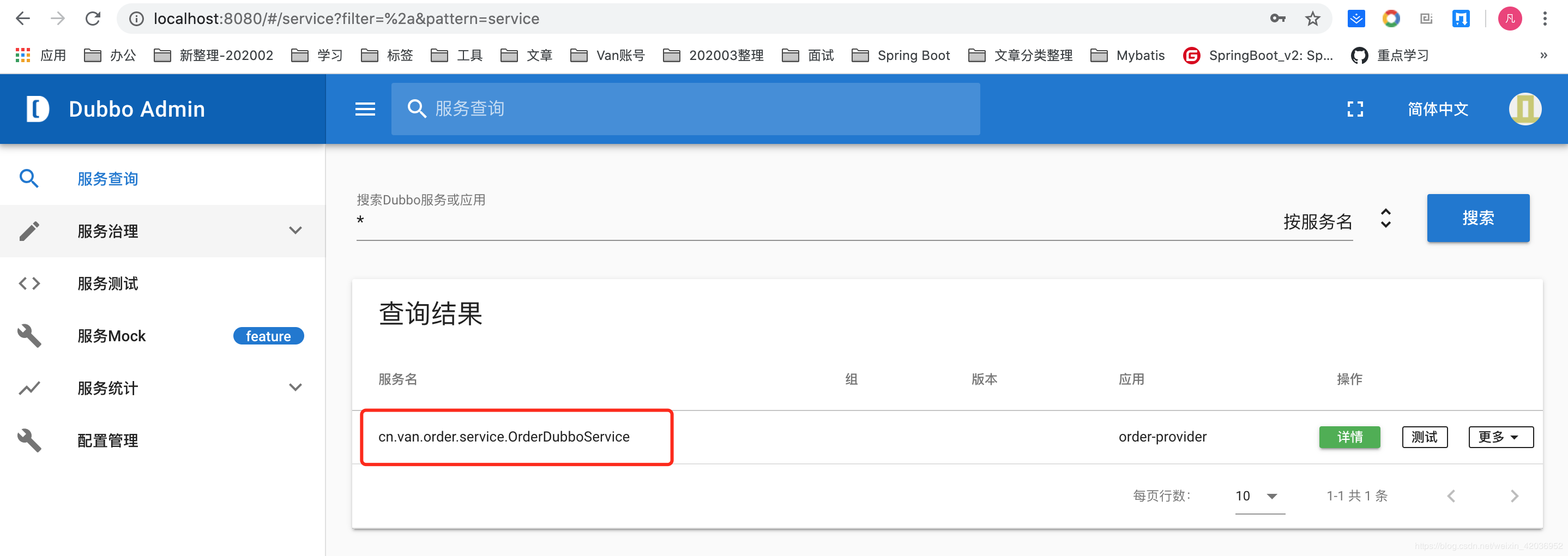
Task: Expand the 服务治理 sidebar group chevron
Action: (295, 231)
